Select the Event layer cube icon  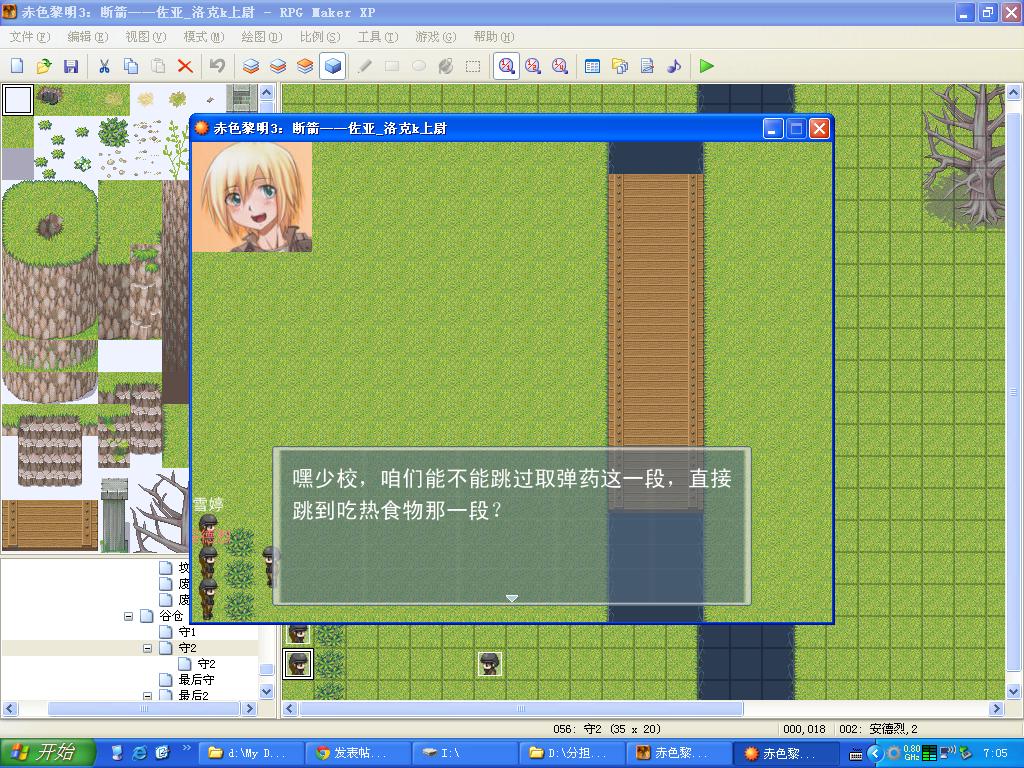(332, 66)
